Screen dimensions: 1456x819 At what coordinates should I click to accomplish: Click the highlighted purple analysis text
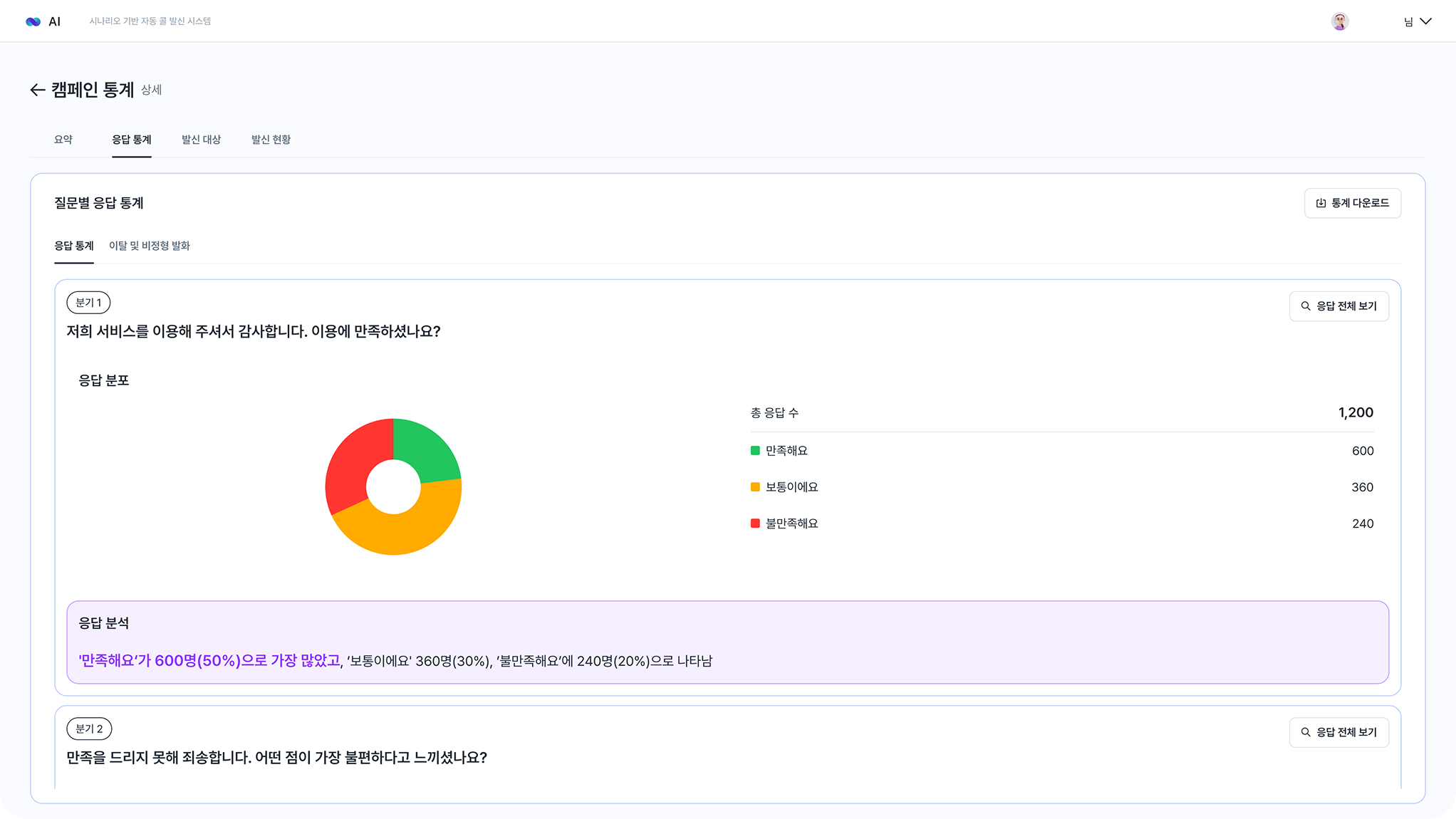click(209, 661)
